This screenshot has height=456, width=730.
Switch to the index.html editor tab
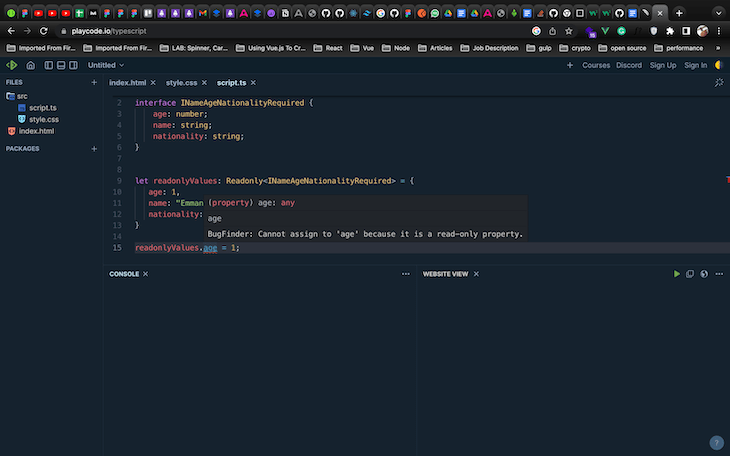[128, 83]
